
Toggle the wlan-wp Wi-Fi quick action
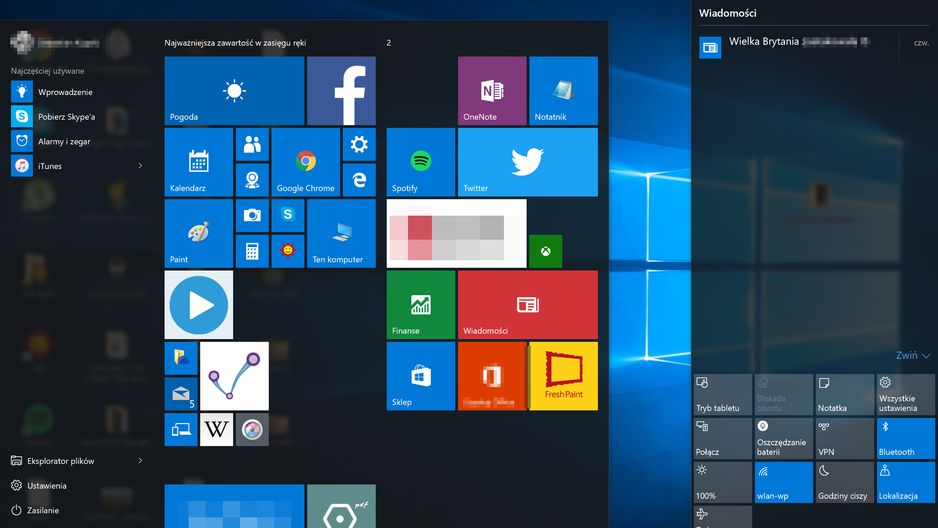(784, 482)
